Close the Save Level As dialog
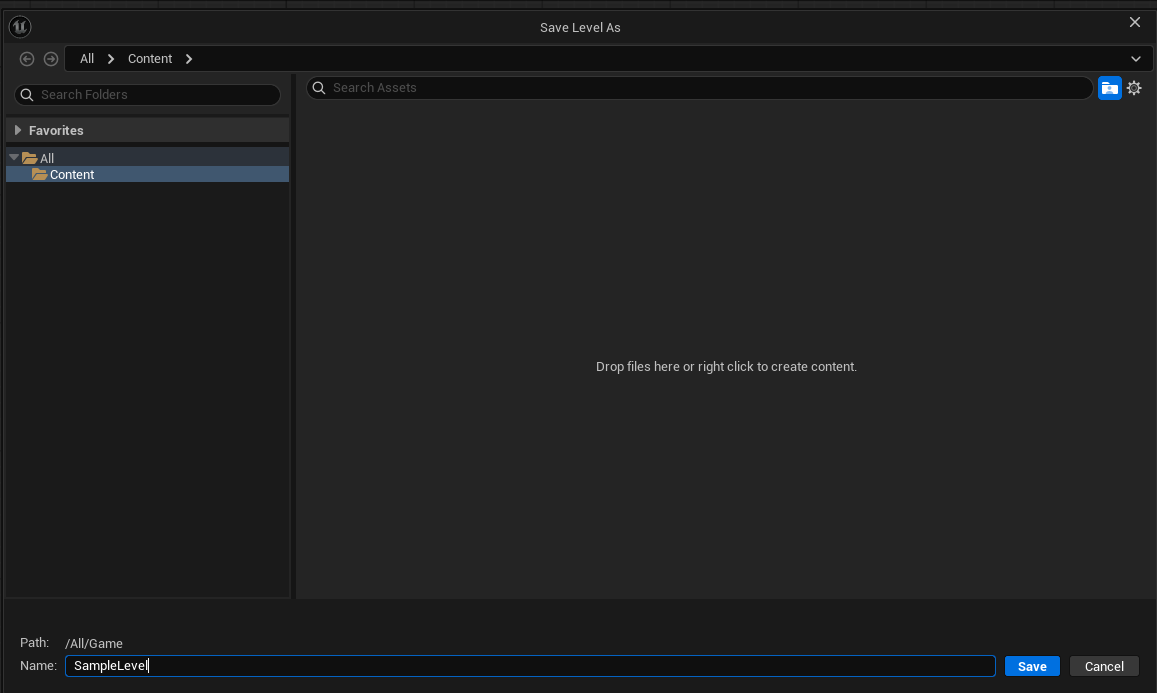This screenshot has height=693, width=1157. click(1134, 22)
